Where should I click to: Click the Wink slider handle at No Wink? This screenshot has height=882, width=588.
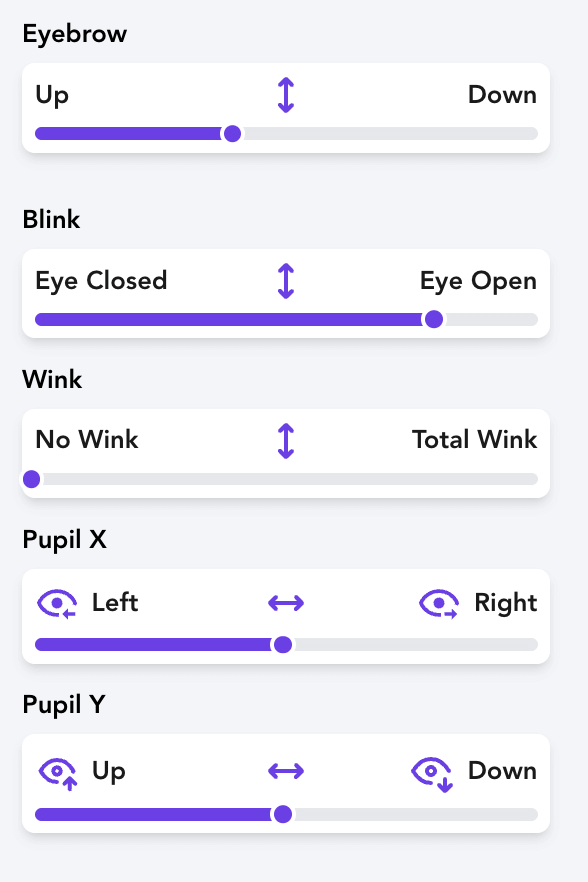pos(32,479)
